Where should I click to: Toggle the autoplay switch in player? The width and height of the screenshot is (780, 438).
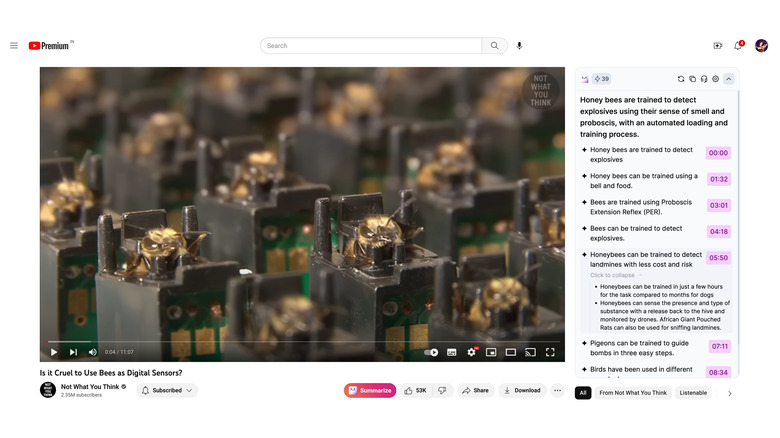coord(431,352)
